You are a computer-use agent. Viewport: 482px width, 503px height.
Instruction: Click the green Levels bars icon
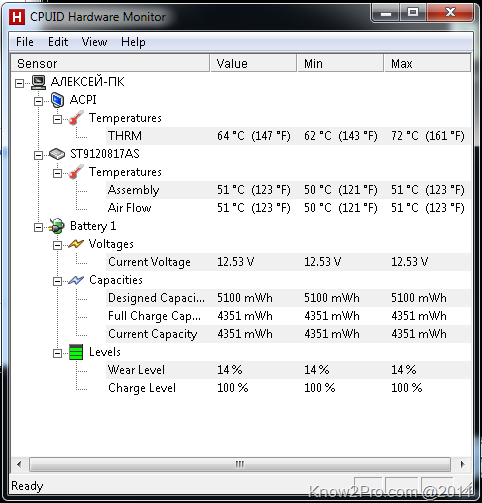tap(76, 352)
